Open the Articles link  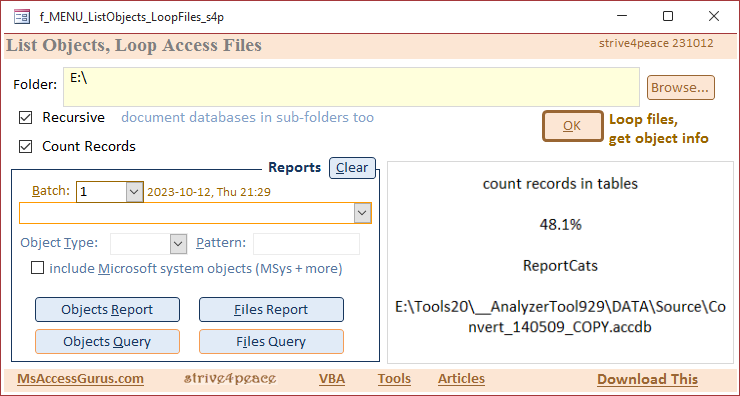point(461,379)
